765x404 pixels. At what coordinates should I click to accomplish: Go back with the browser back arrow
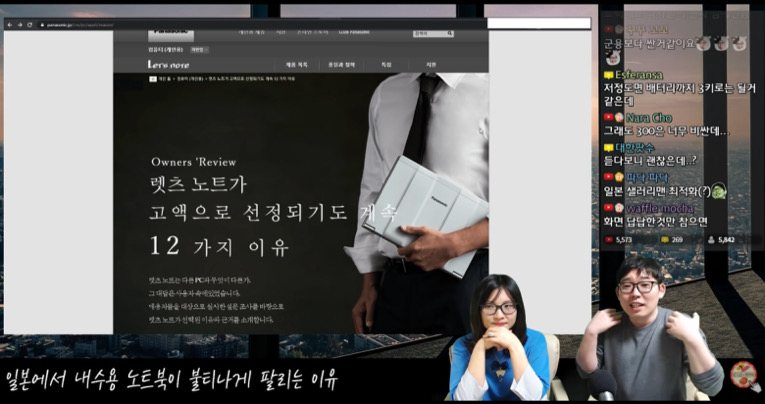pos(10,24)
